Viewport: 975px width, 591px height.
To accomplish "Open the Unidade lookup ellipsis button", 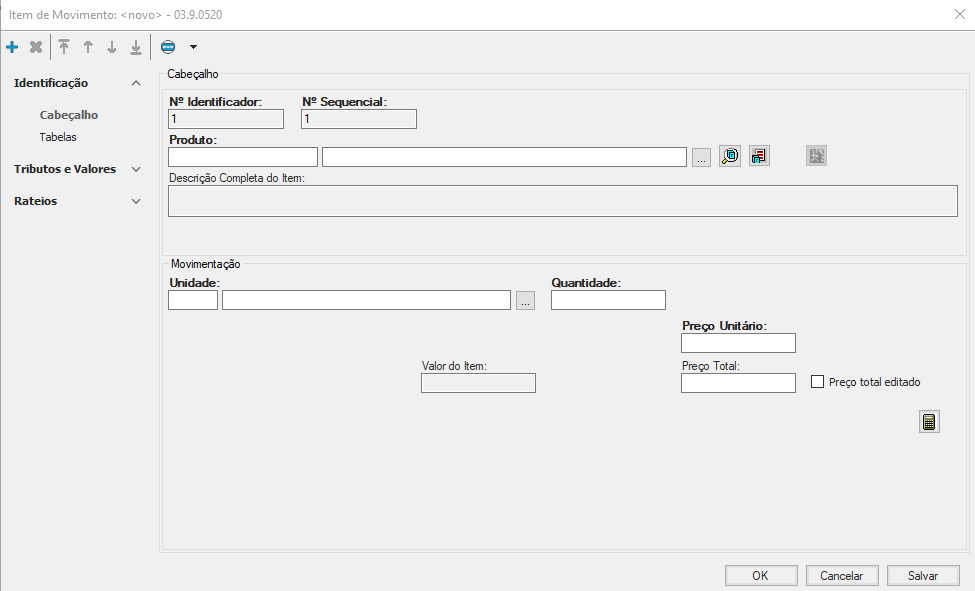I will pyautogui.click(x=526, y=300).
